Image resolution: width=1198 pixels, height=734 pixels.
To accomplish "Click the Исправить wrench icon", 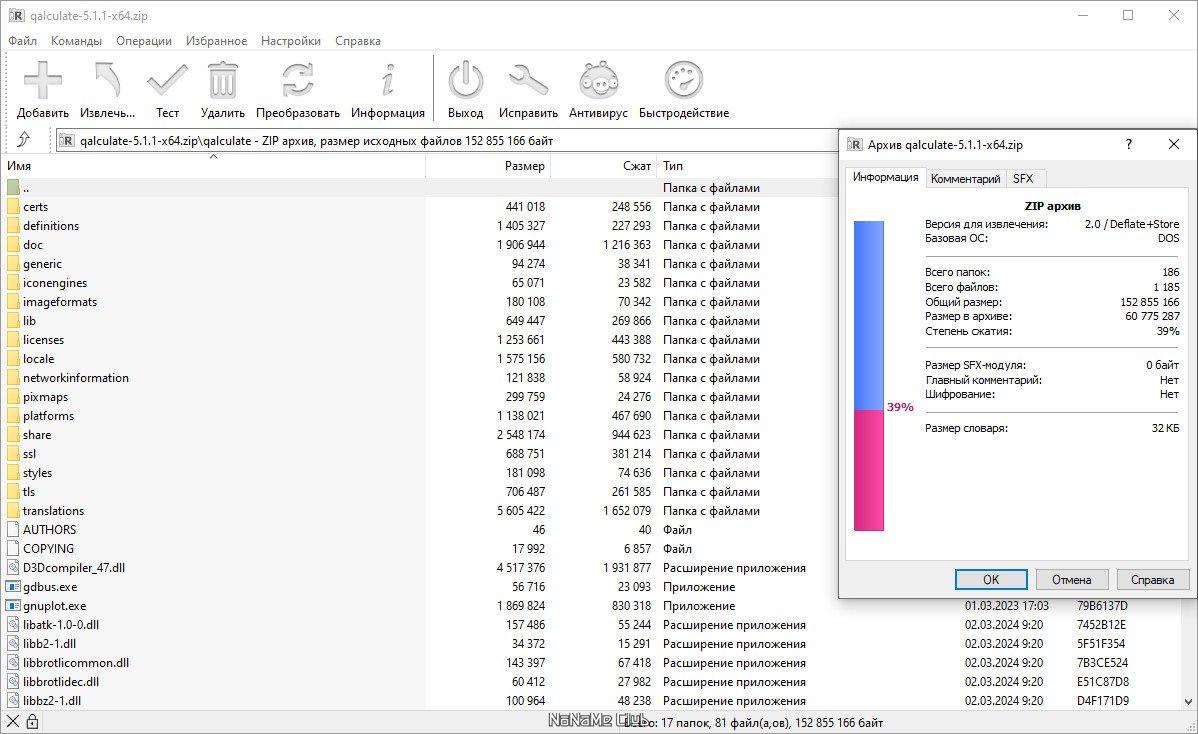I will pos(528,80).
